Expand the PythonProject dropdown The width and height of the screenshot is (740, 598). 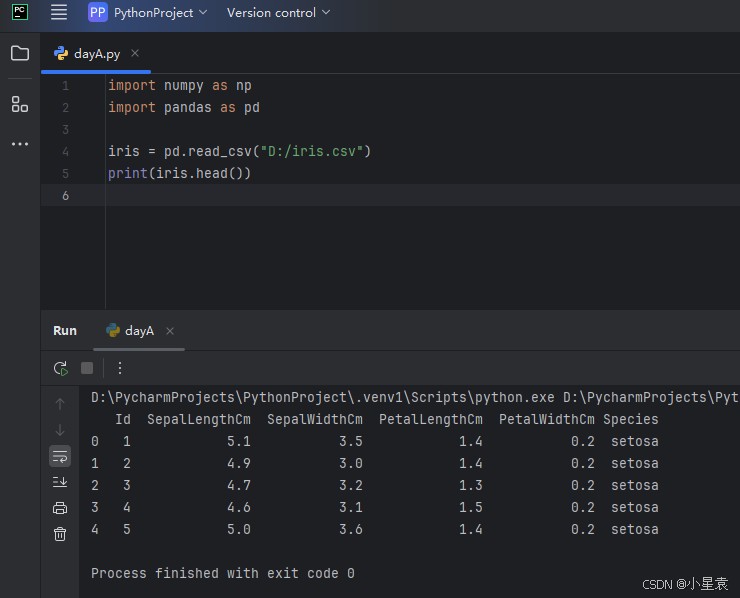tap(148, 13)
